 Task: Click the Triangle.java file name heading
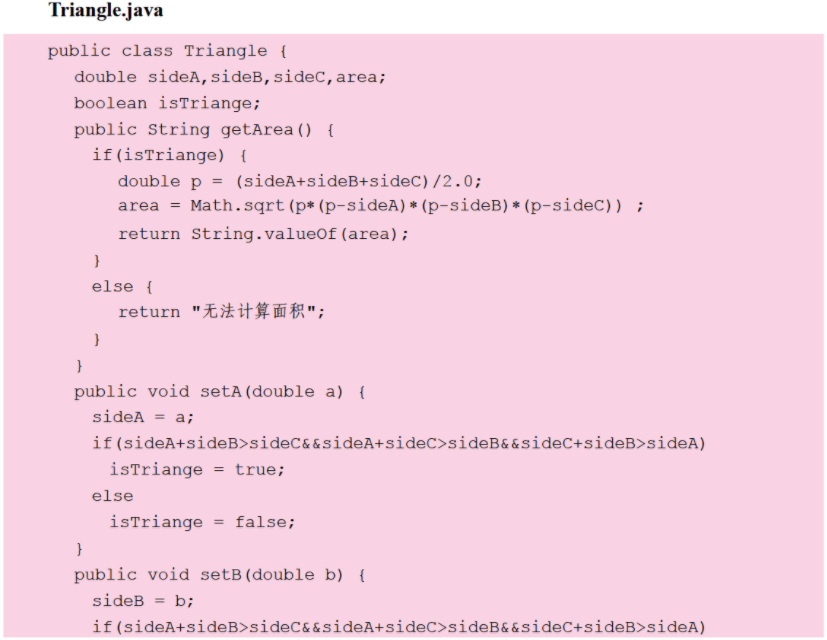105,11
